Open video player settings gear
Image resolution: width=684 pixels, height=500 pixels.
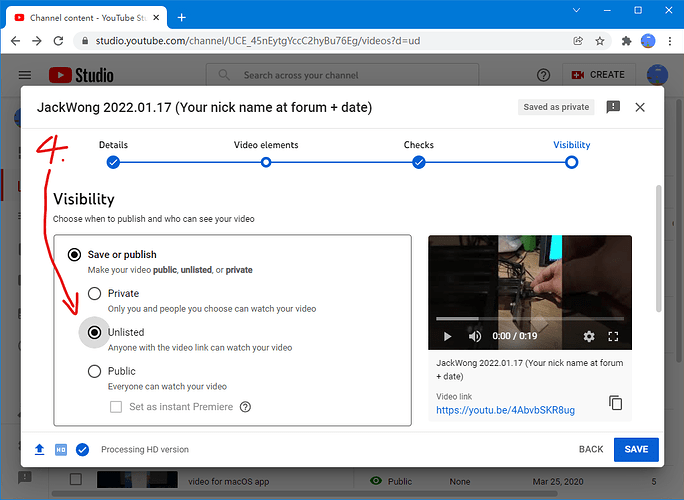click(x=589, y=336)
